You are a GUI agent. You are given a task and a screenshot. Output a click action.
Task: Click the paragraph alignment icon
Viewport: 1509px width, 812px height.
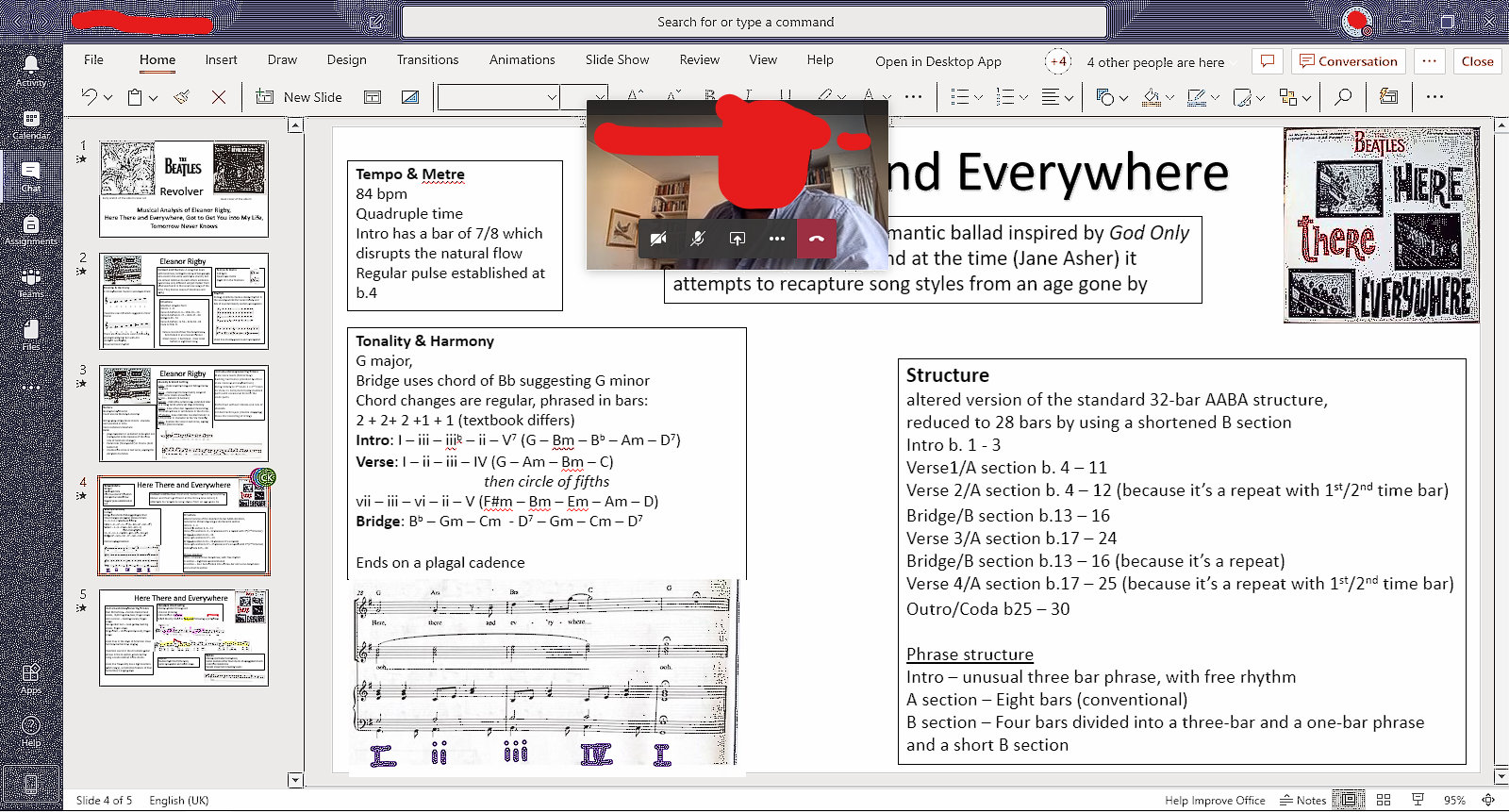point(1050,96)
